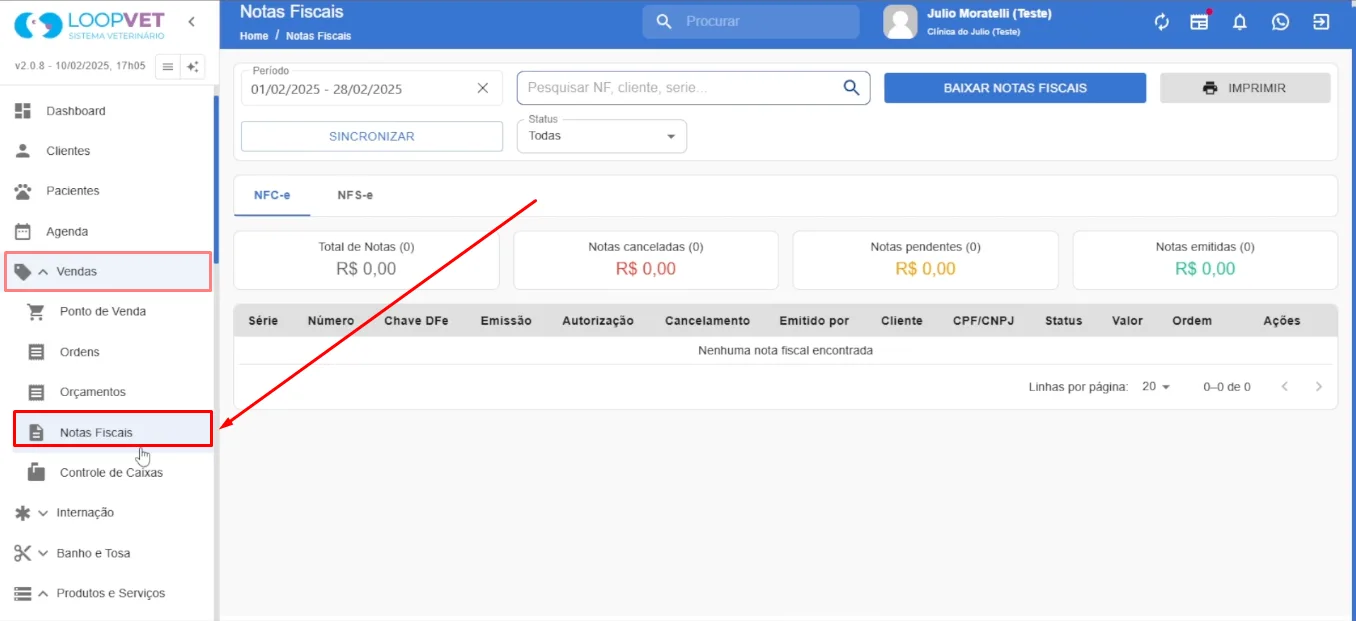The height and width of the screenshot is (621, 1356).
Task: Collapse the Vendas menu group
Action: [x=108, y=271]
